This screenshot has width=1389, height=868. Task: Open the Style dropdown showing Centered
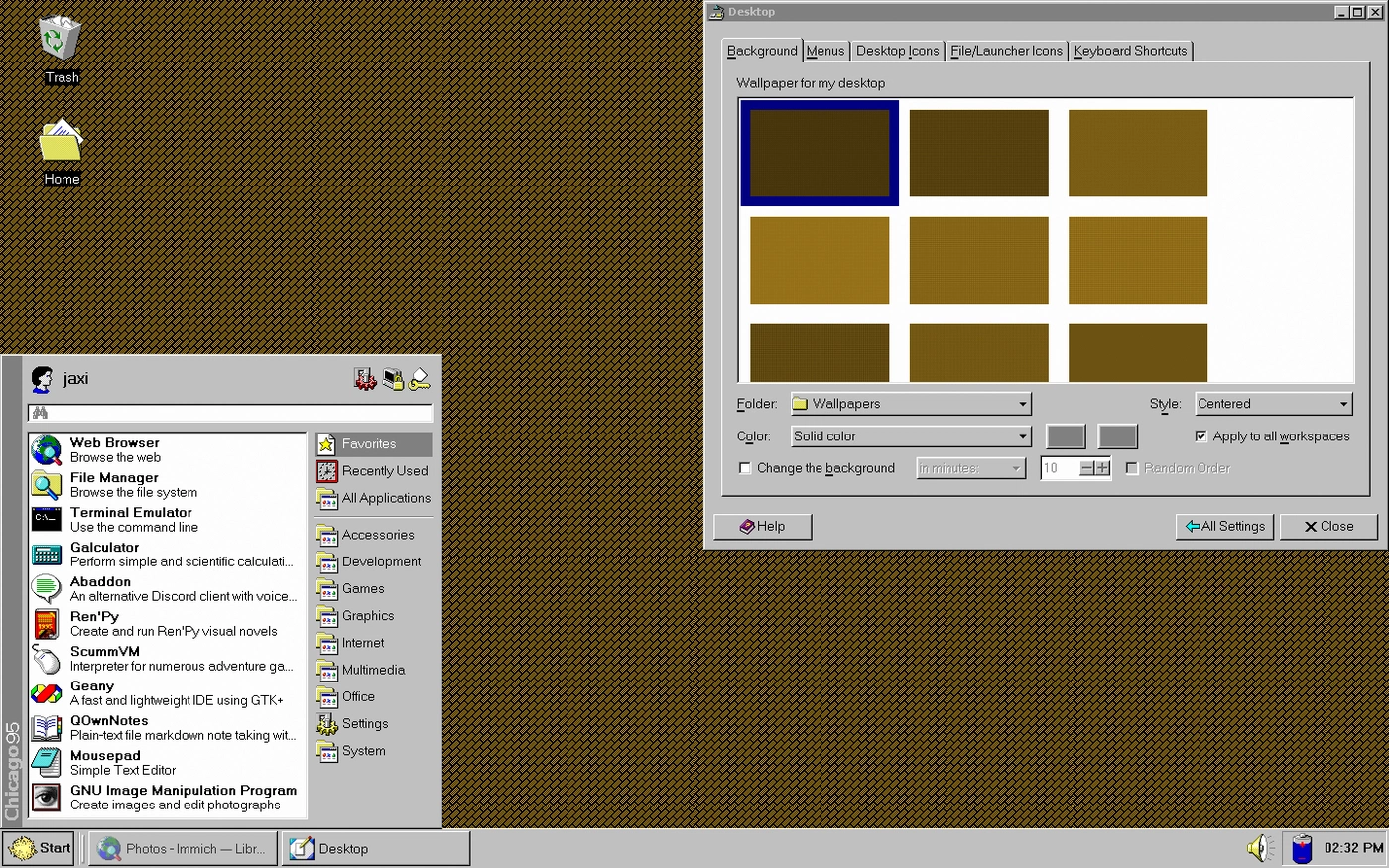coord(1274,404)
